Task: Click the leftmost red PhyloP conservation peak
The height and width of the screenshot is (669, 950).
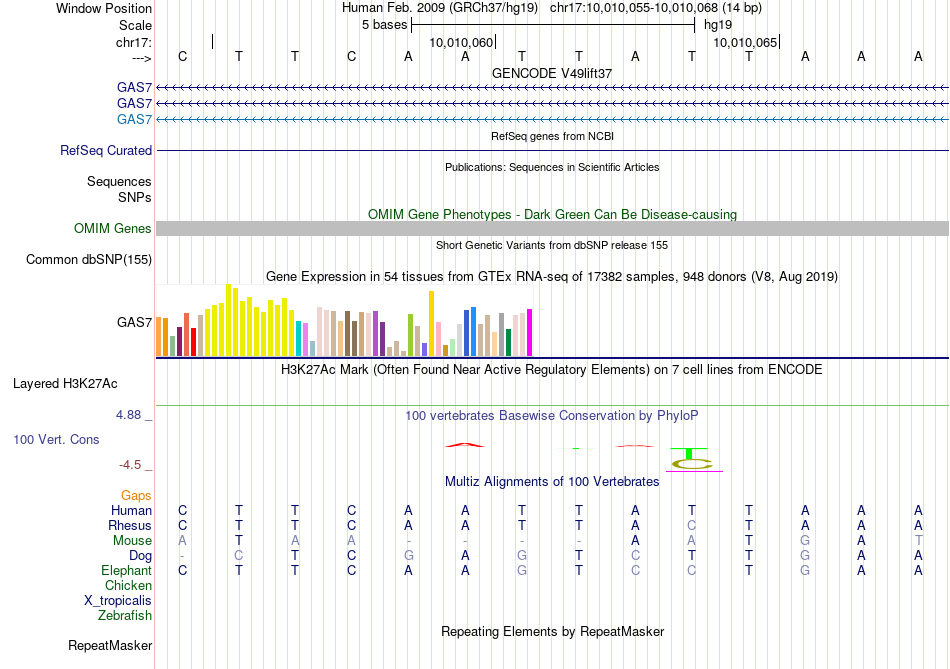Action: click(465, 445)
